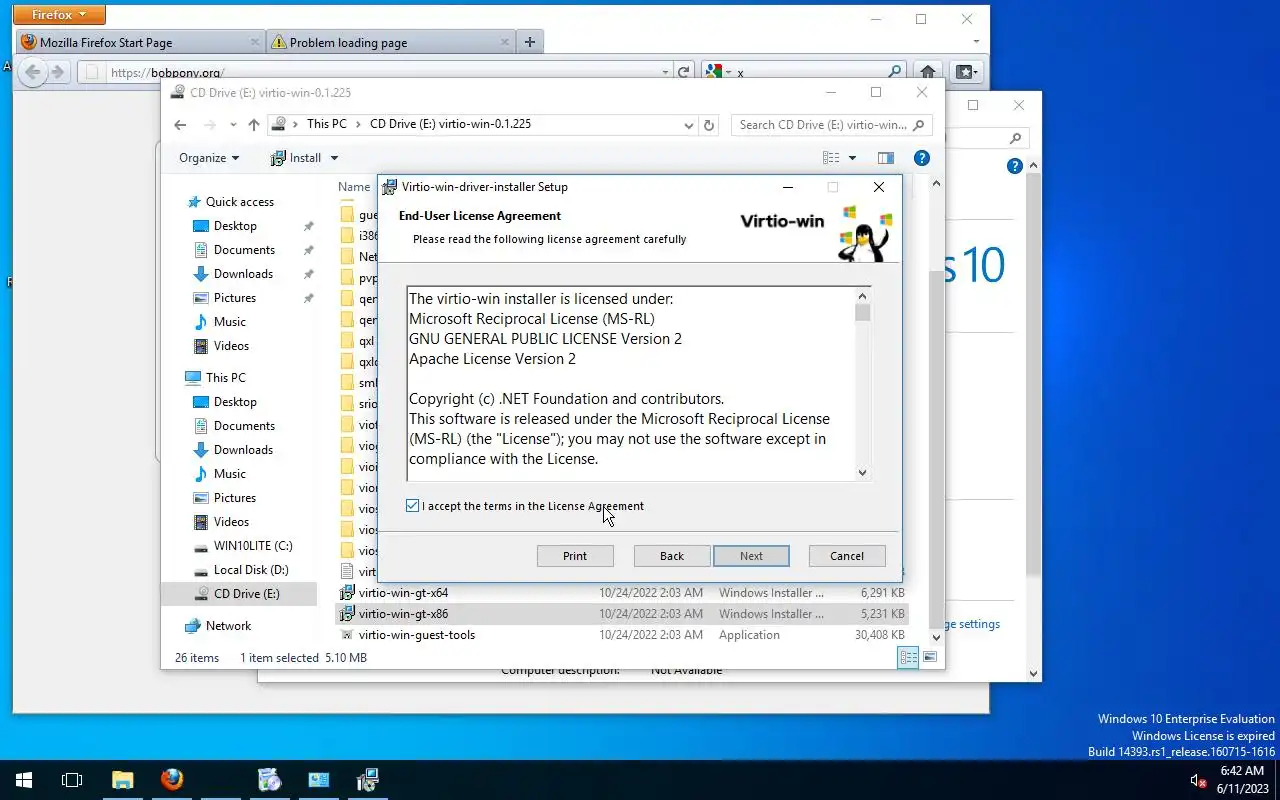Open pinned Documents under Quick access

point(244,250)
